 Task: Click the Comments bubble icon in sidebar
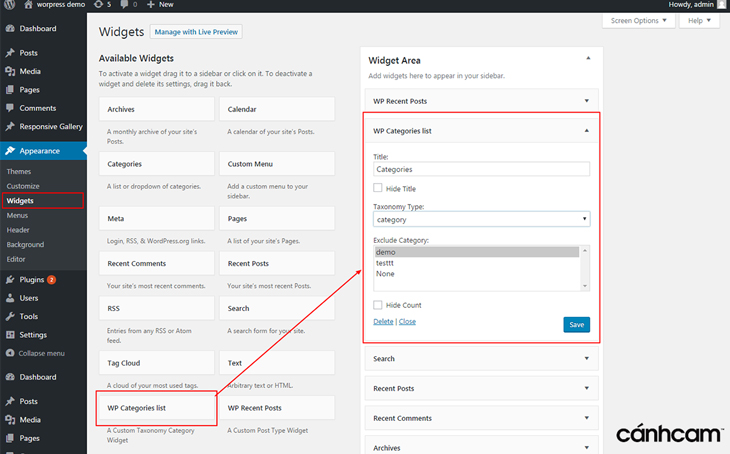pos(10,108)
